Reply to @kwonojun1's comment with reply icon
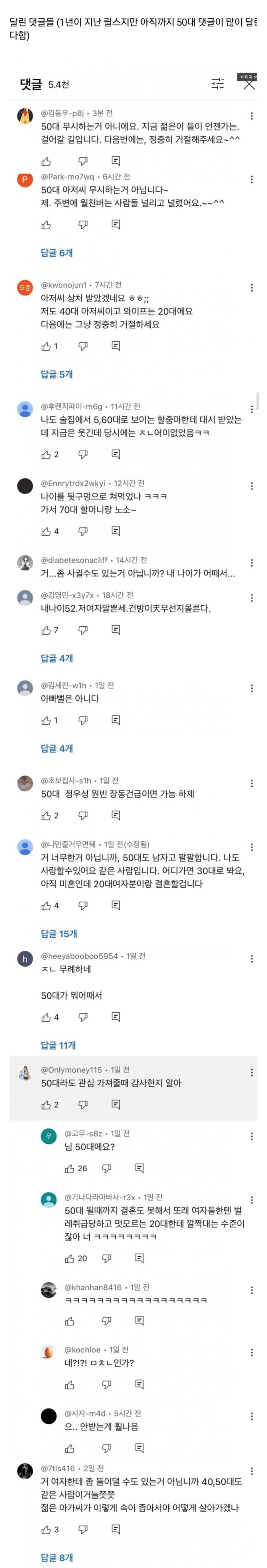 pyautogui.click(x=115, y=346)
